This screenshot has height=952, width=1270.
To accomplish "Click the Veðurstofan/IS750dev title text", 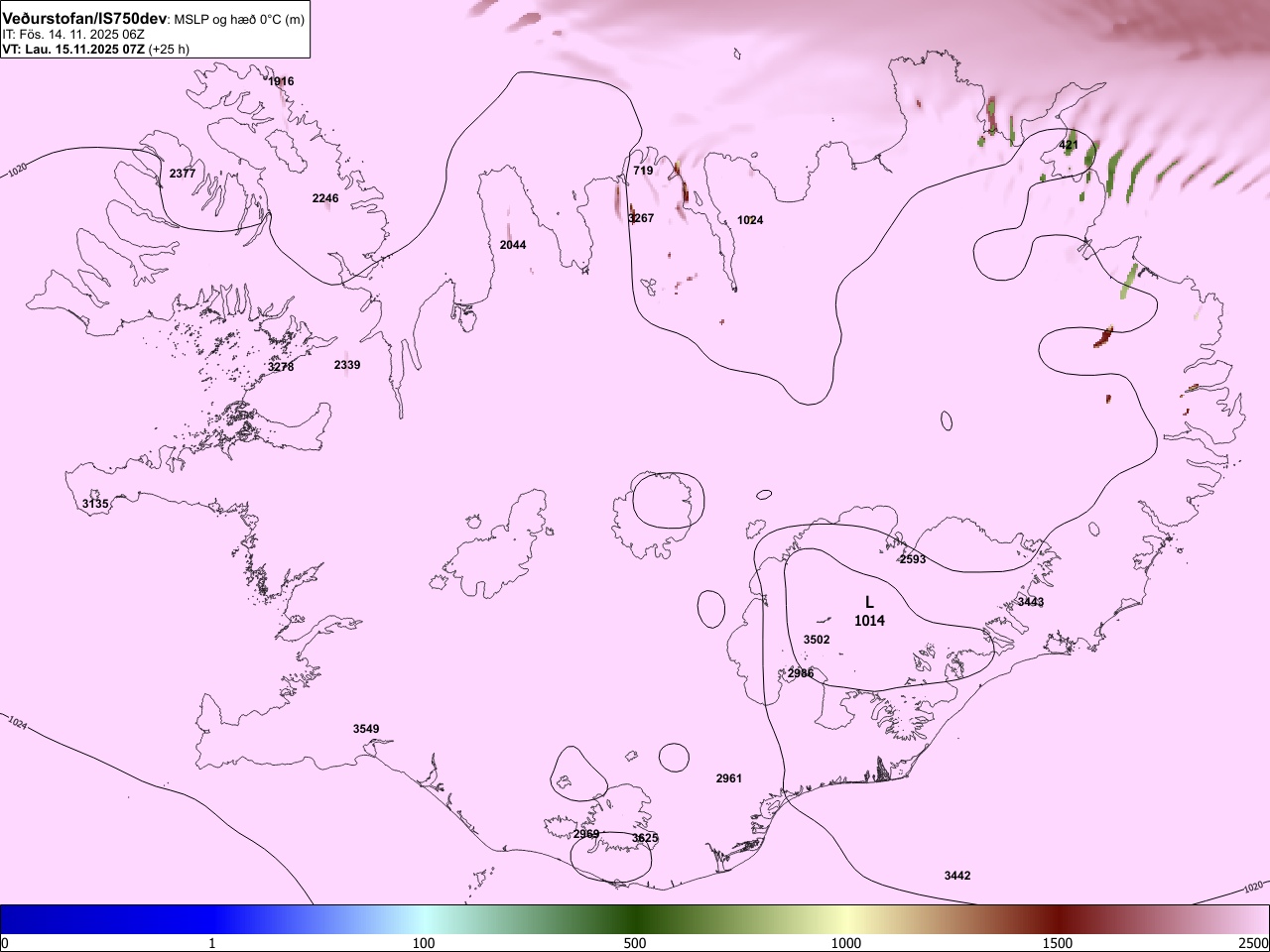I will click(85, 19).
